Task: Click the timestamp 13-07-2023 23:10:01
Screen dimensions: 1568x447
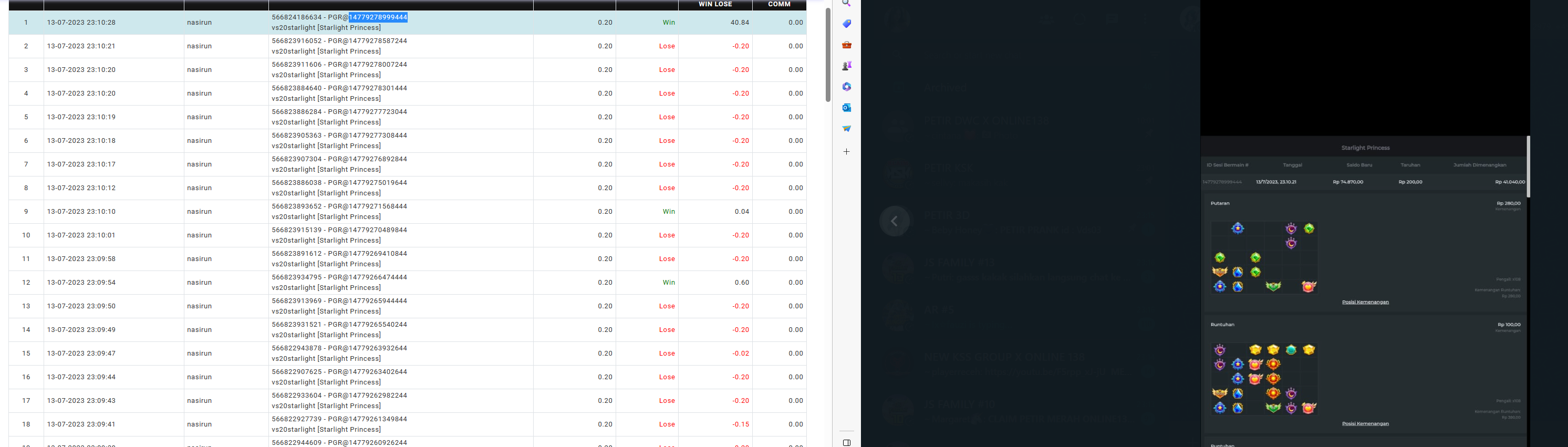Action: point(81,235)
